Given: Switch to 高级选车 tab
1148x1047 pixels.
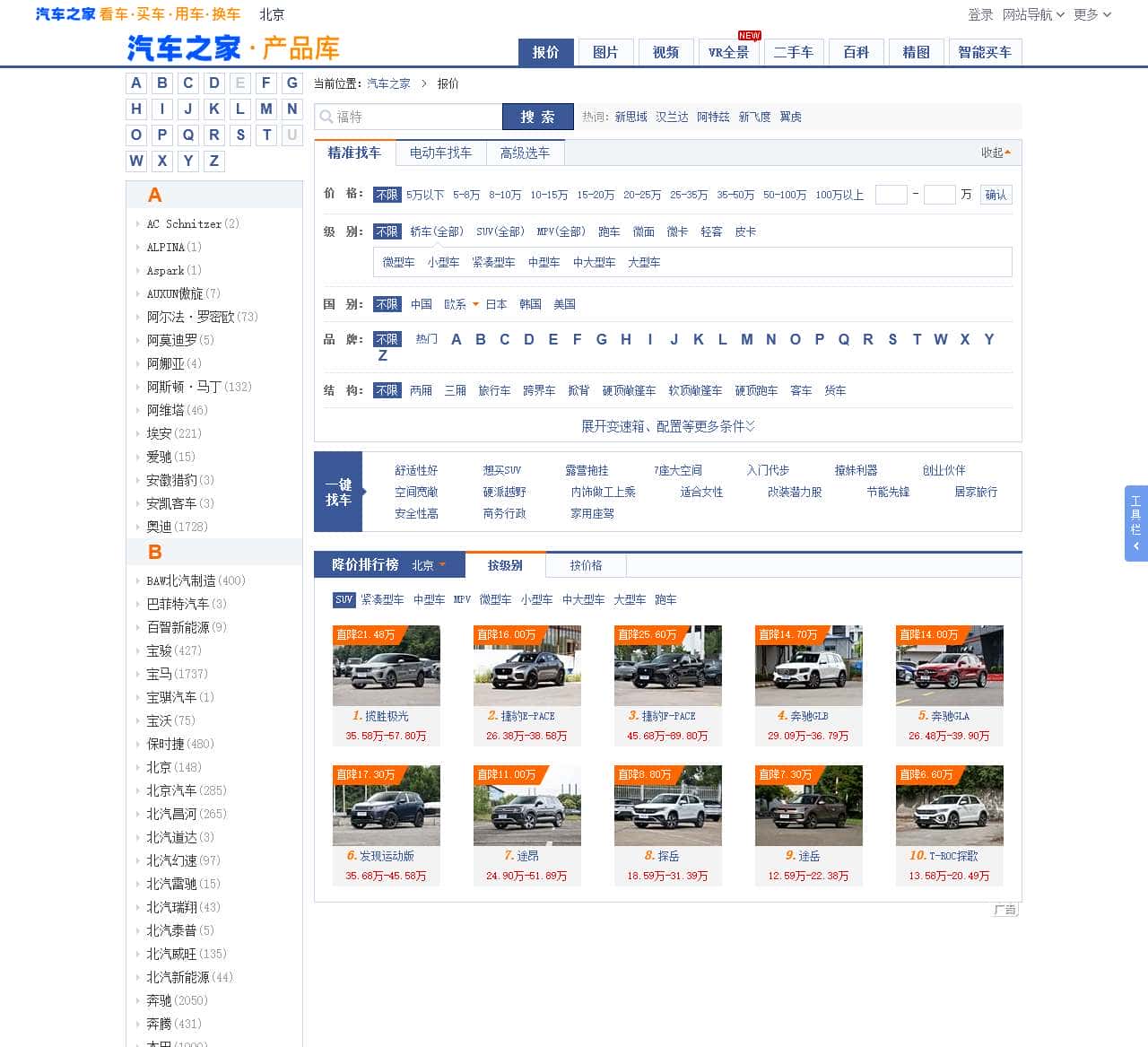Looking at the screenshot, I should (525, 153).
